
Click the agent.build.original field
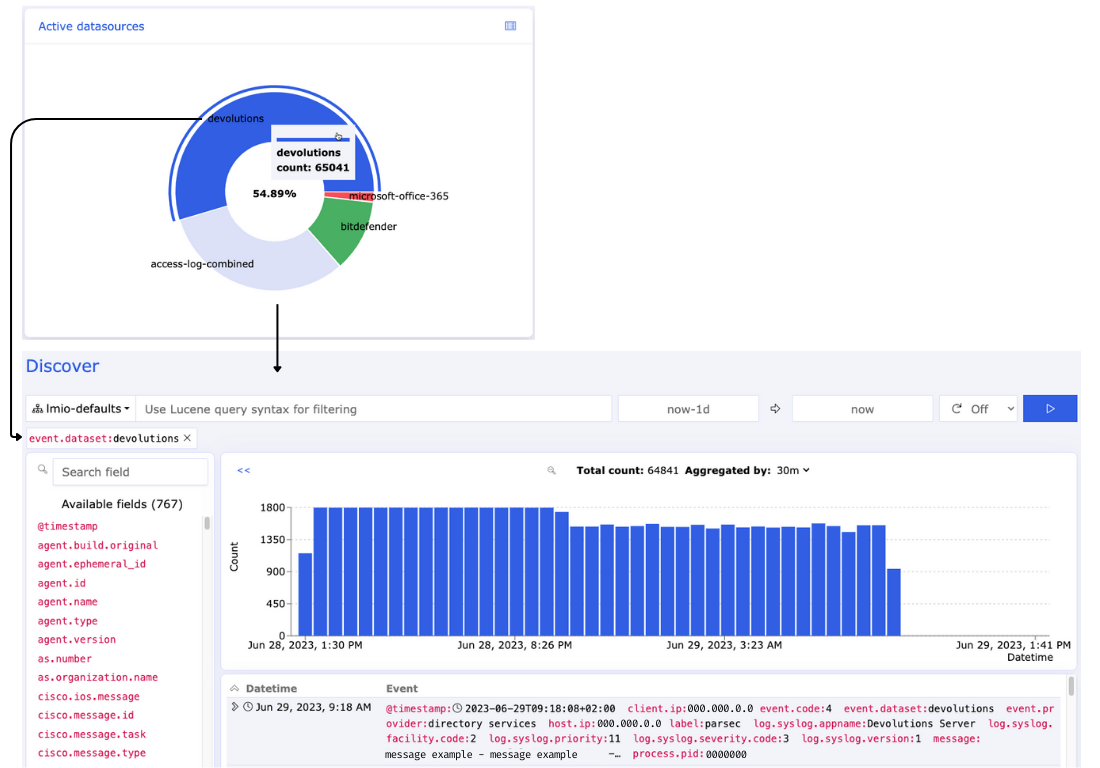[98, 545]
